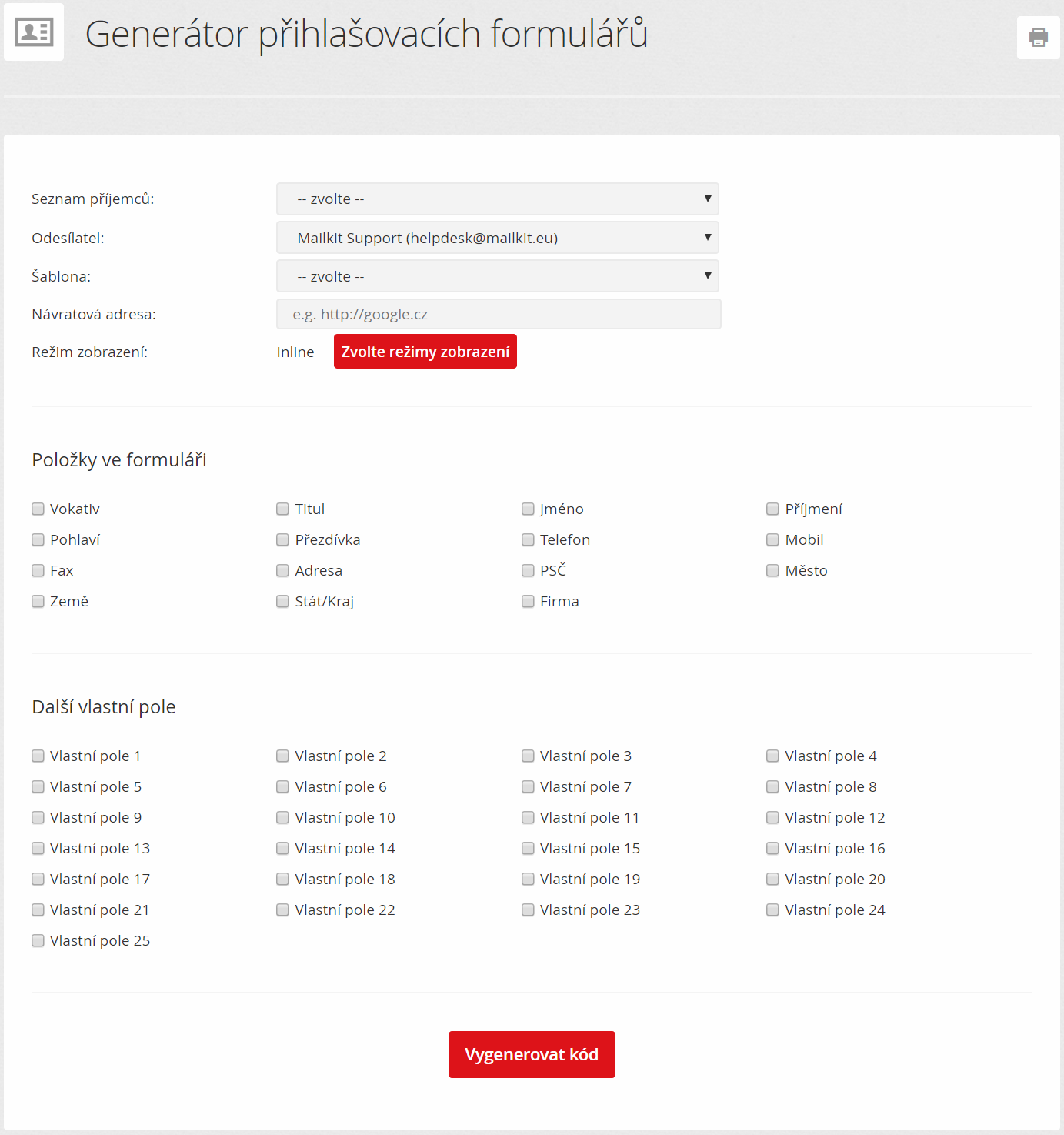The image size is (1064, 1135).
Task: Select Vlastní pole 19
Action: point(528,879)
